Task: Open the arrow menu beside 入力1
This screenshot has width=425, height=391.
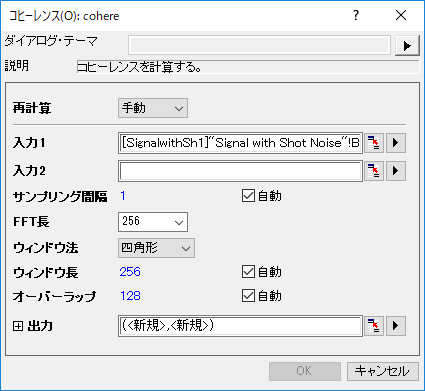Action: click(x=396, y=143)
